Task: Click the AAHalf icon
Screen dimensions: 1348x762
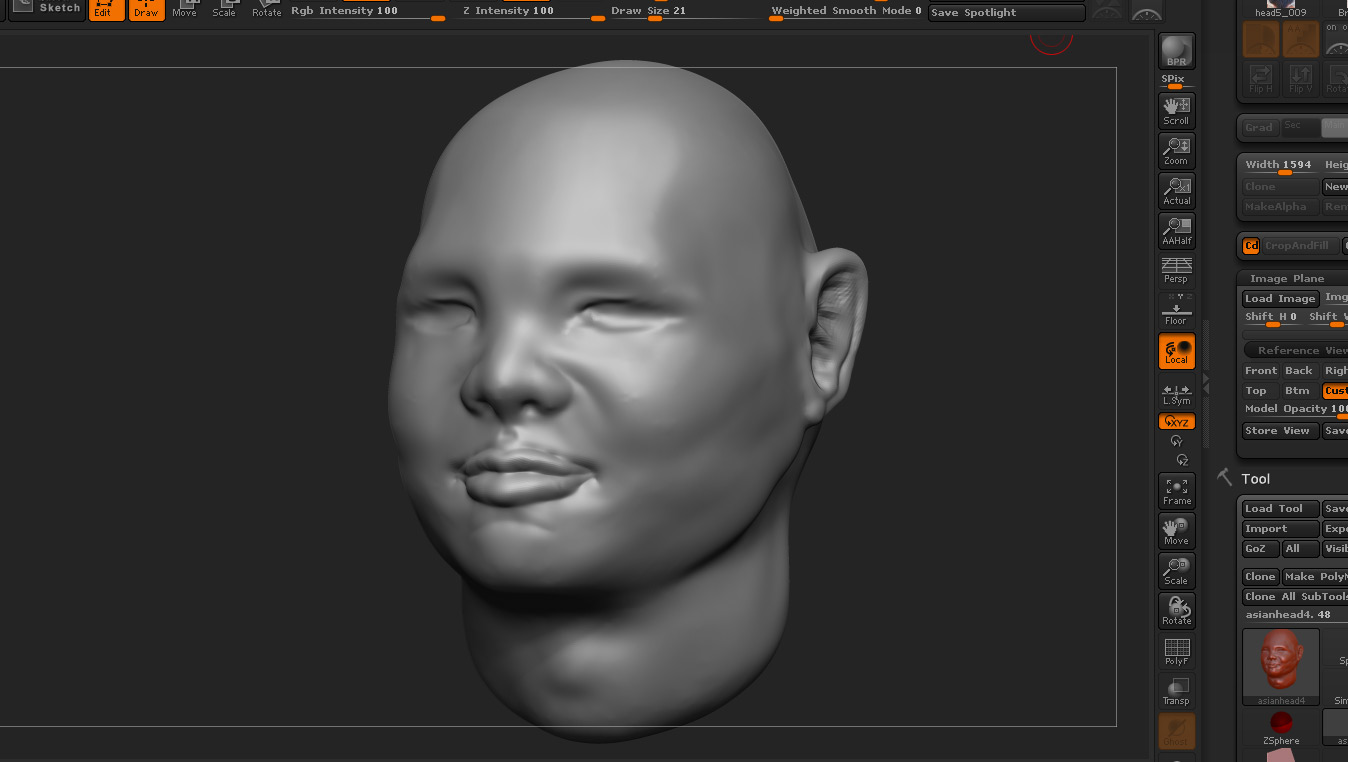Action: 1176,231
